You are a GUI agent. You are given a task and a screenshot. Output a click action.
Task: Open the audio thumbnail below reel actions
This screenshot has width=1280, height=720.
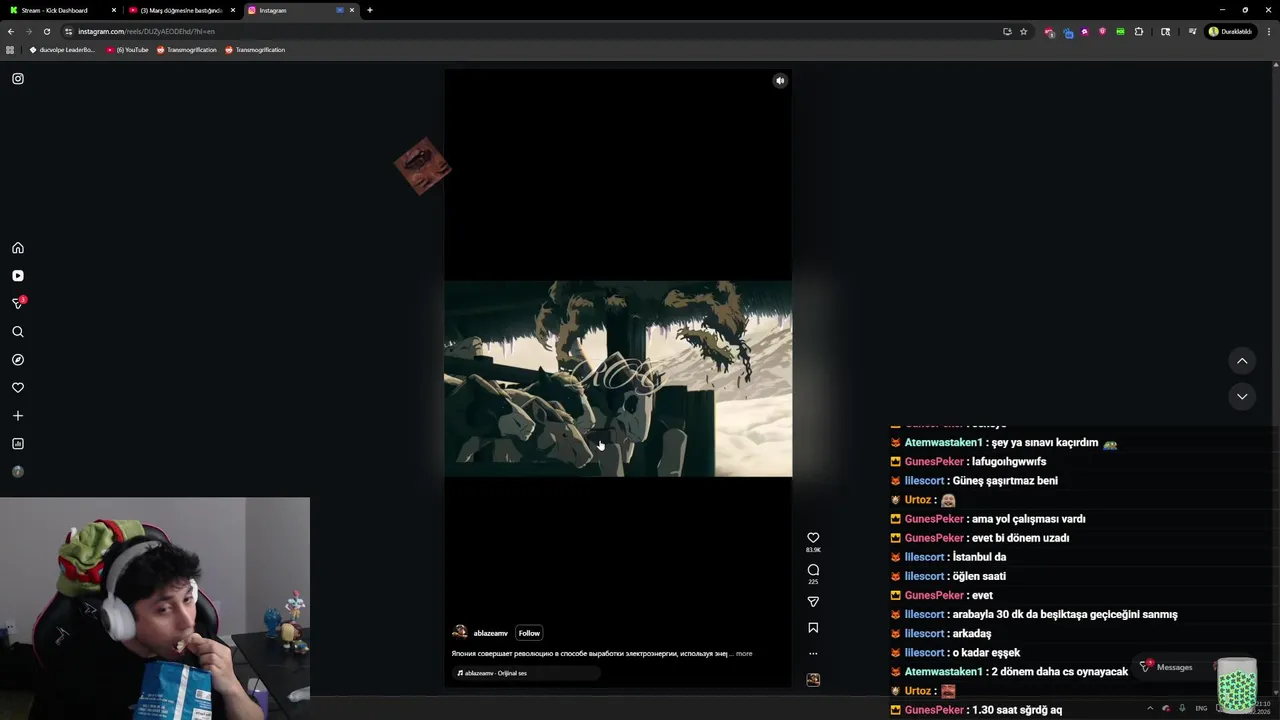click(x=813, y=680)
